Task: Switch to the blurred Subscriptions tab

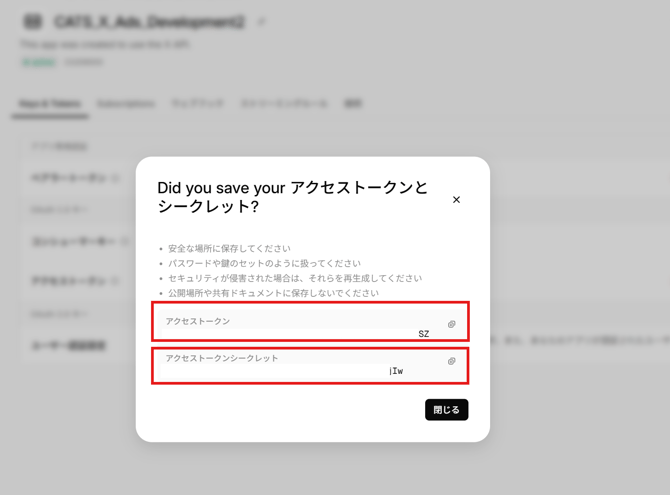Action: 126,103
